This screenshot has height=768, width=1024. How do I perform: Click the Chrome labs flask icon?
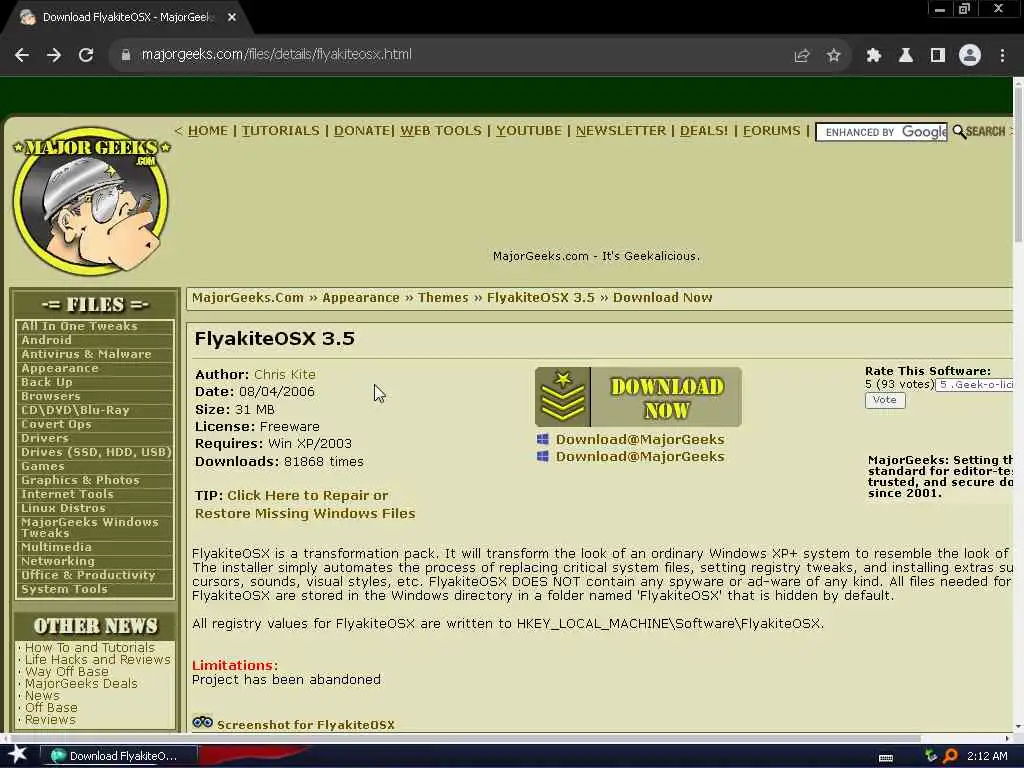[x=906, y=56]
